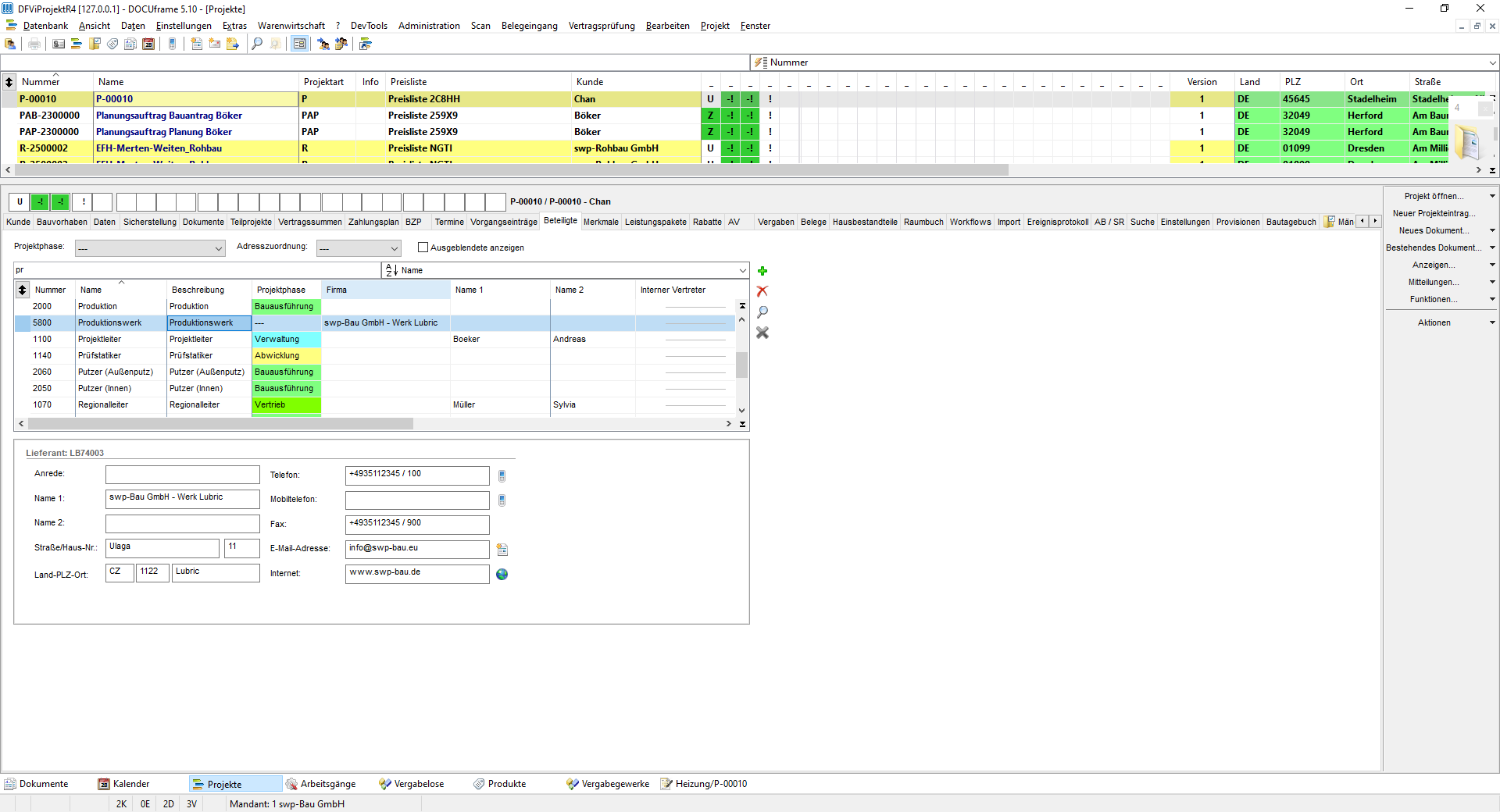
Task: Create new document via toolbar icon
Action: point(197,44)
